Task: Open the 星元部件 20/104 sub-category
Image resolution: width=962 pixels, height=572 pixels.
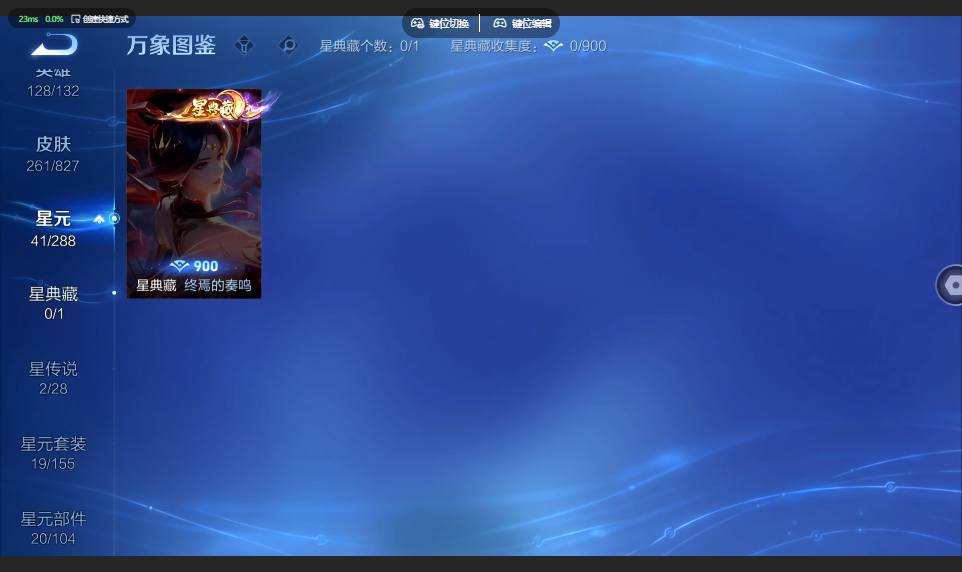Action: [x=53, y=528]
